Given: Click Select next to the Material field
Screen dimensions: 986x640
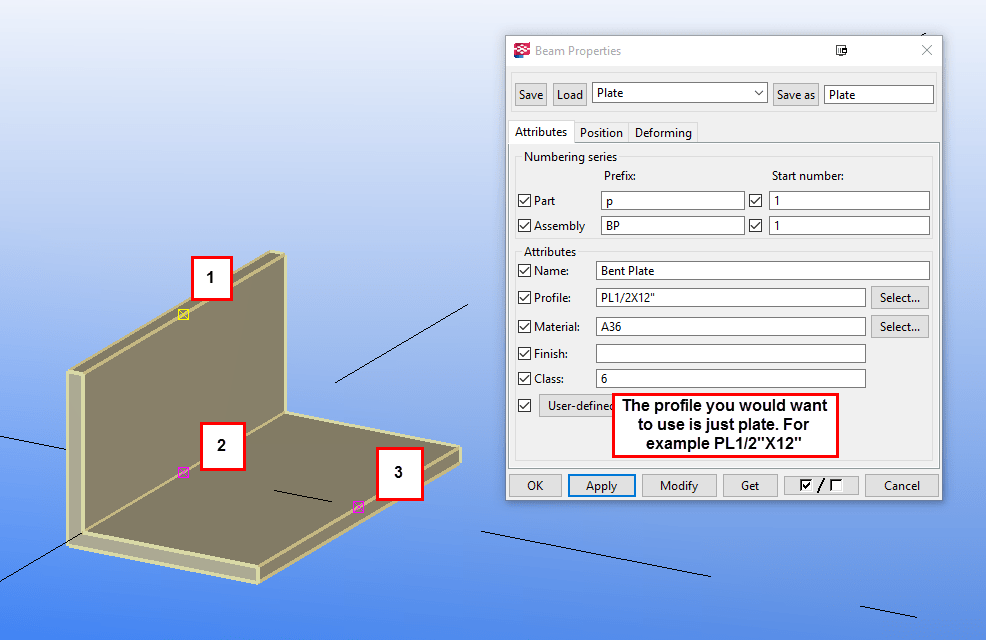Looking at the screenshot, I should pos(899,326).
